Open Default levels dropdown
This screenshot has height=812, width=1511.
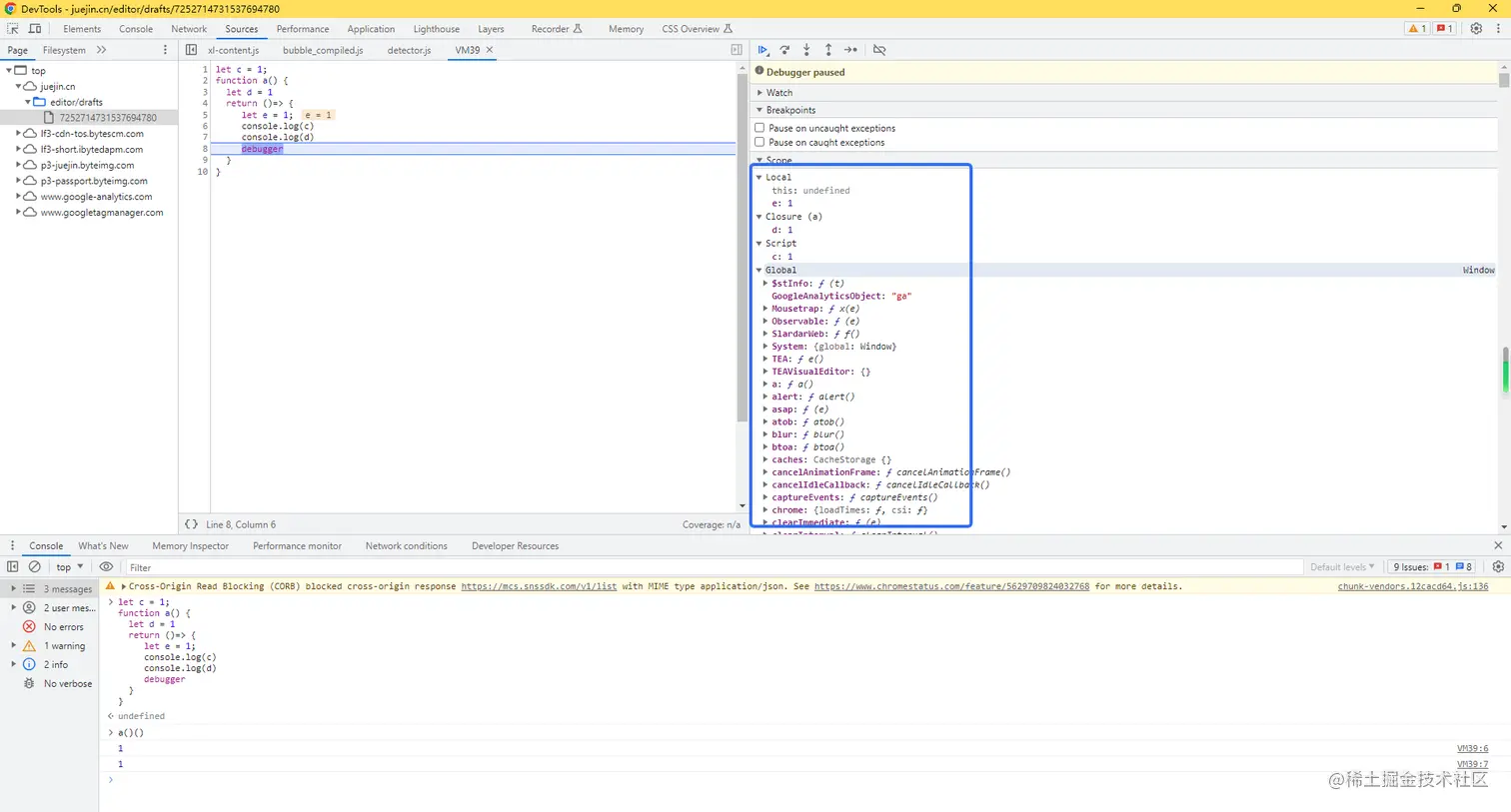pyautogui.click(x=1342, y=567)
